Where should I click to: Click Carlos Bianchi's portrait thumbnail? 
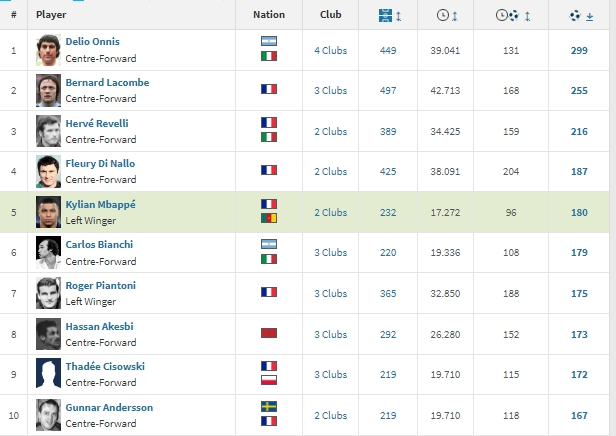pyautogui.click(x=48, y=252)
